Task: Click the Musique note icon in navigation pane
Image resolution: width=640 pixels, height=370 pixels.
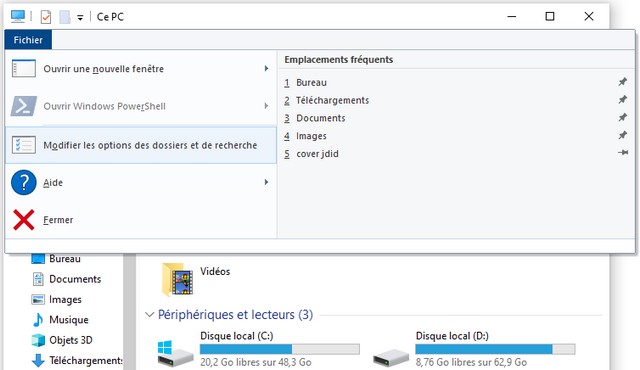Action: click(38, 320)
